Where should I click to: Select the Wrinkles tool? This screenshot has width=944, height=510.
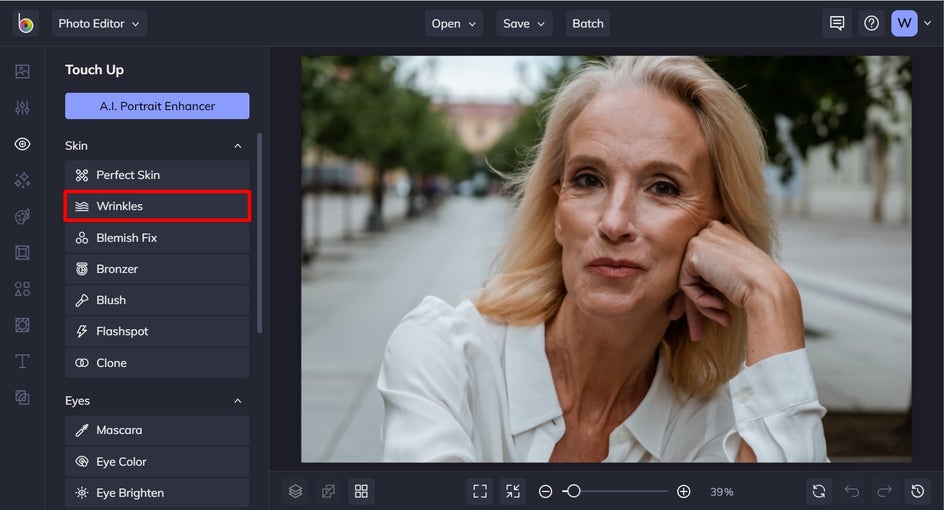(x=157, y=206)
